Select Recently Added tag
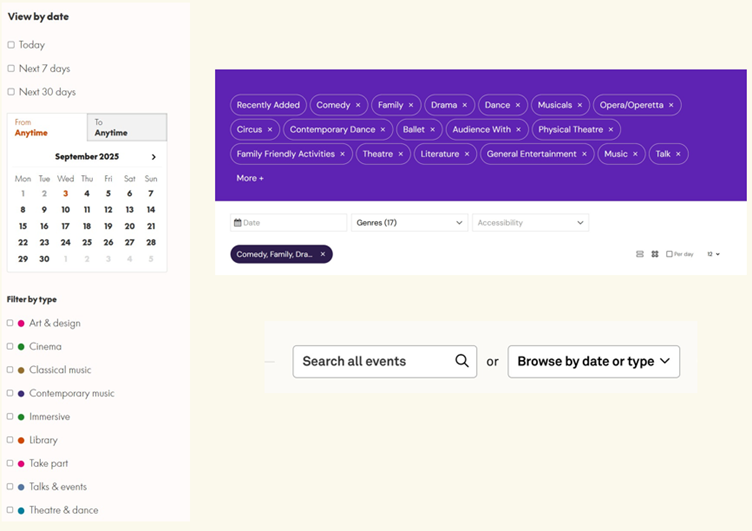 point(268,105)
